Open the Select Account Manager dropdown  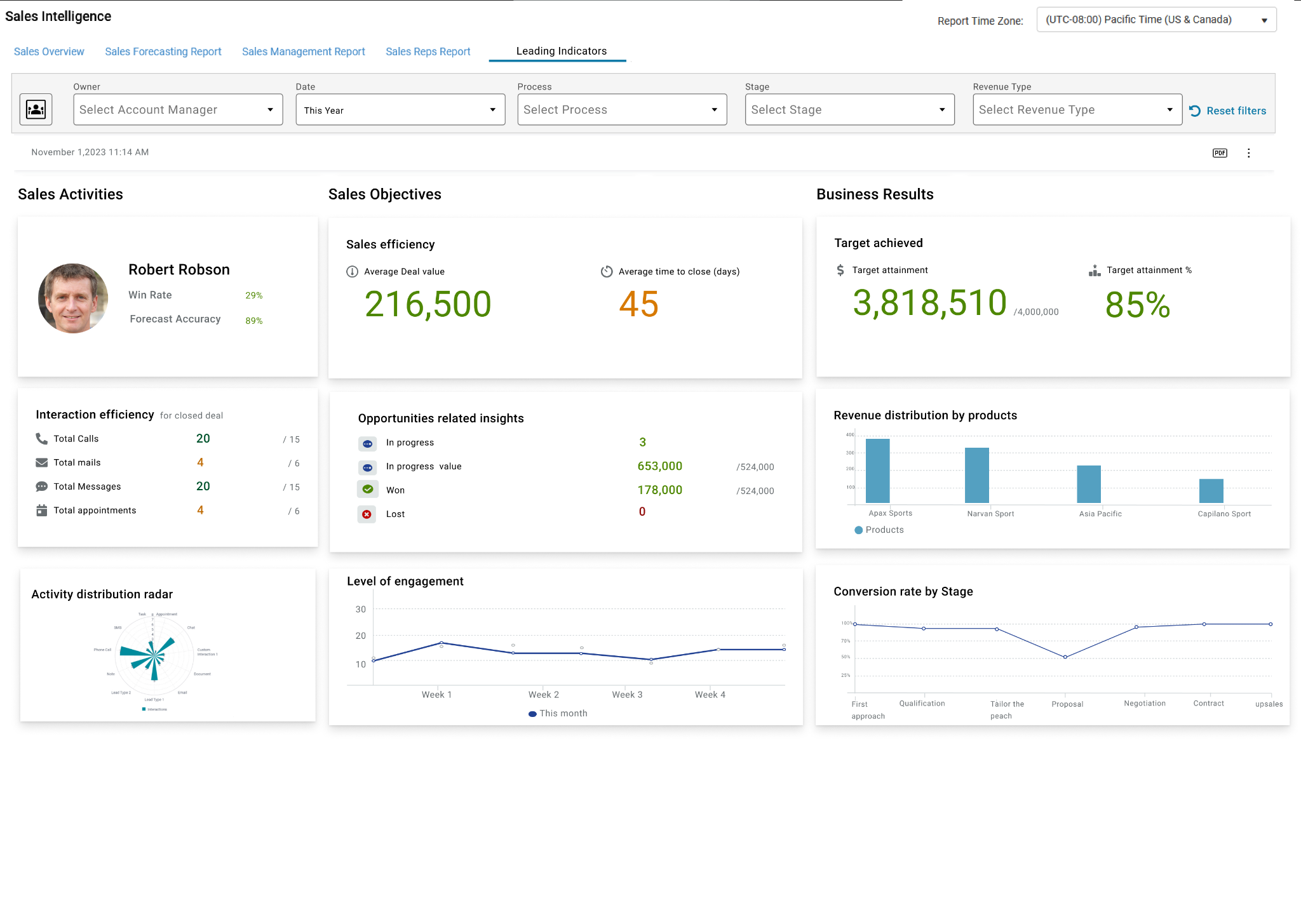click(x=178, y=110)
